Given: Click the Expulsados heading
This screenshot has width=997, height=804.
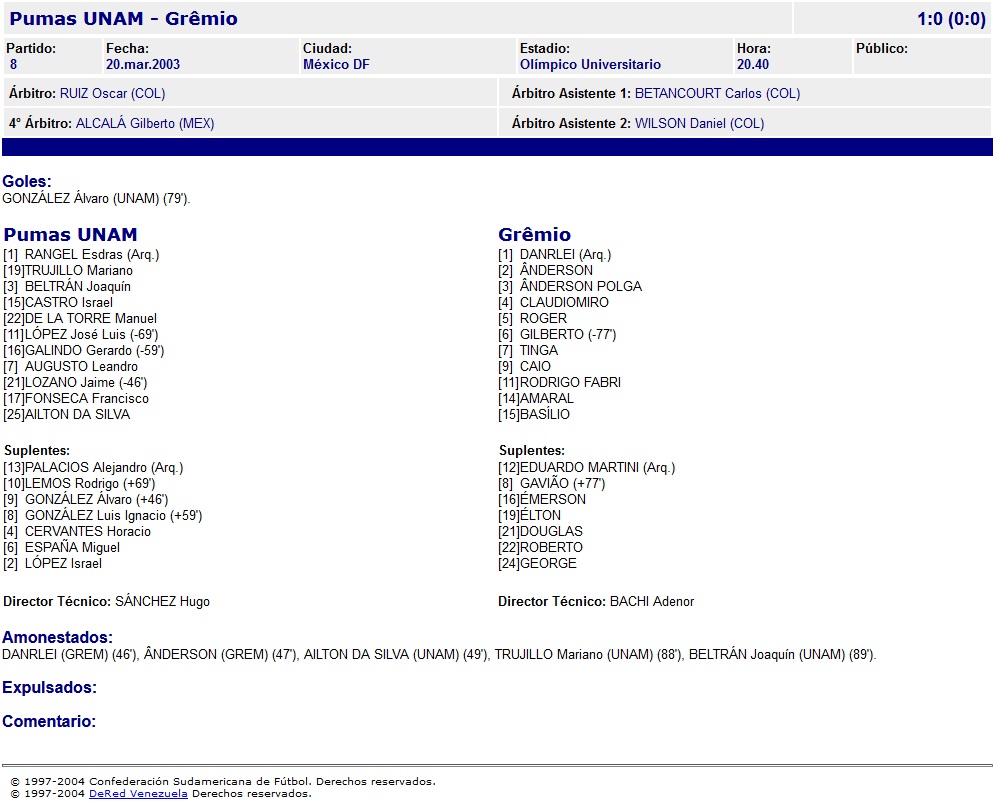Looking at the screenshot, I should click(x=50, y=688).
